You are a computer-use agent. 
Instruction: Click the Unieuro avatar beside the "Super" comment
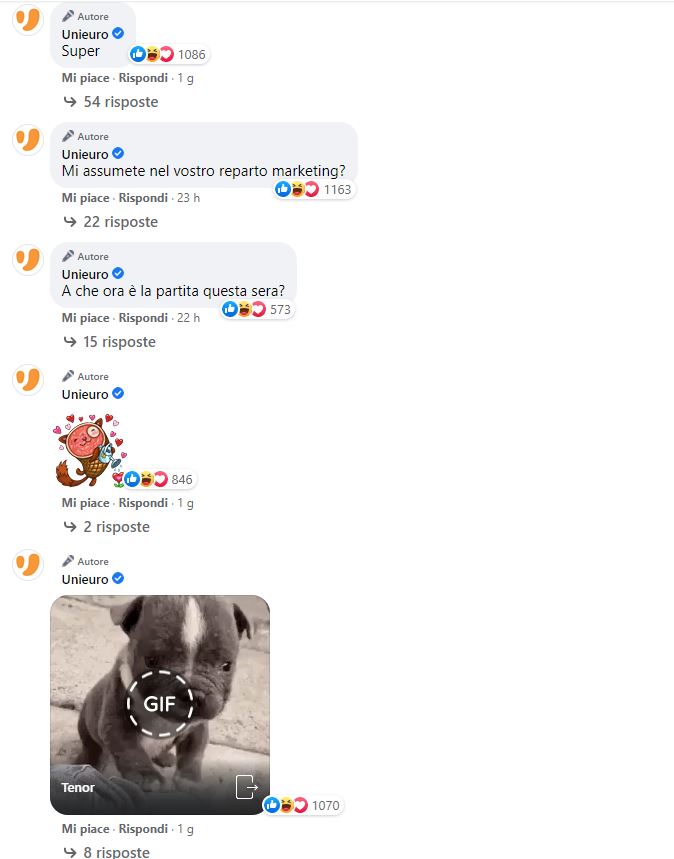coord(27,20)
